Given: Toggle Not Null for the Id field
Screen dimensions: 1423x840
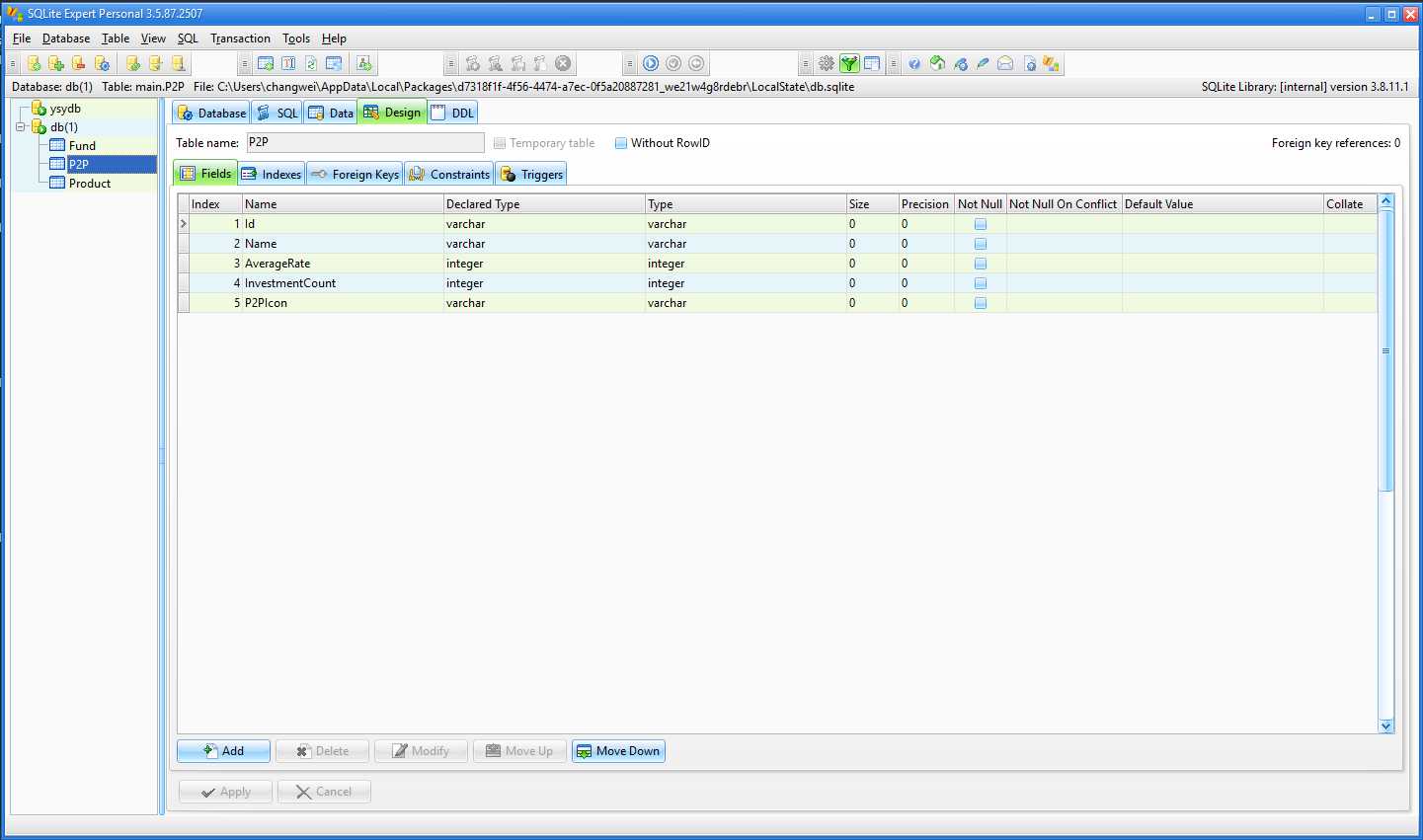Looking at the screenshot, I should pyautogui.click(x=981, y=224).
